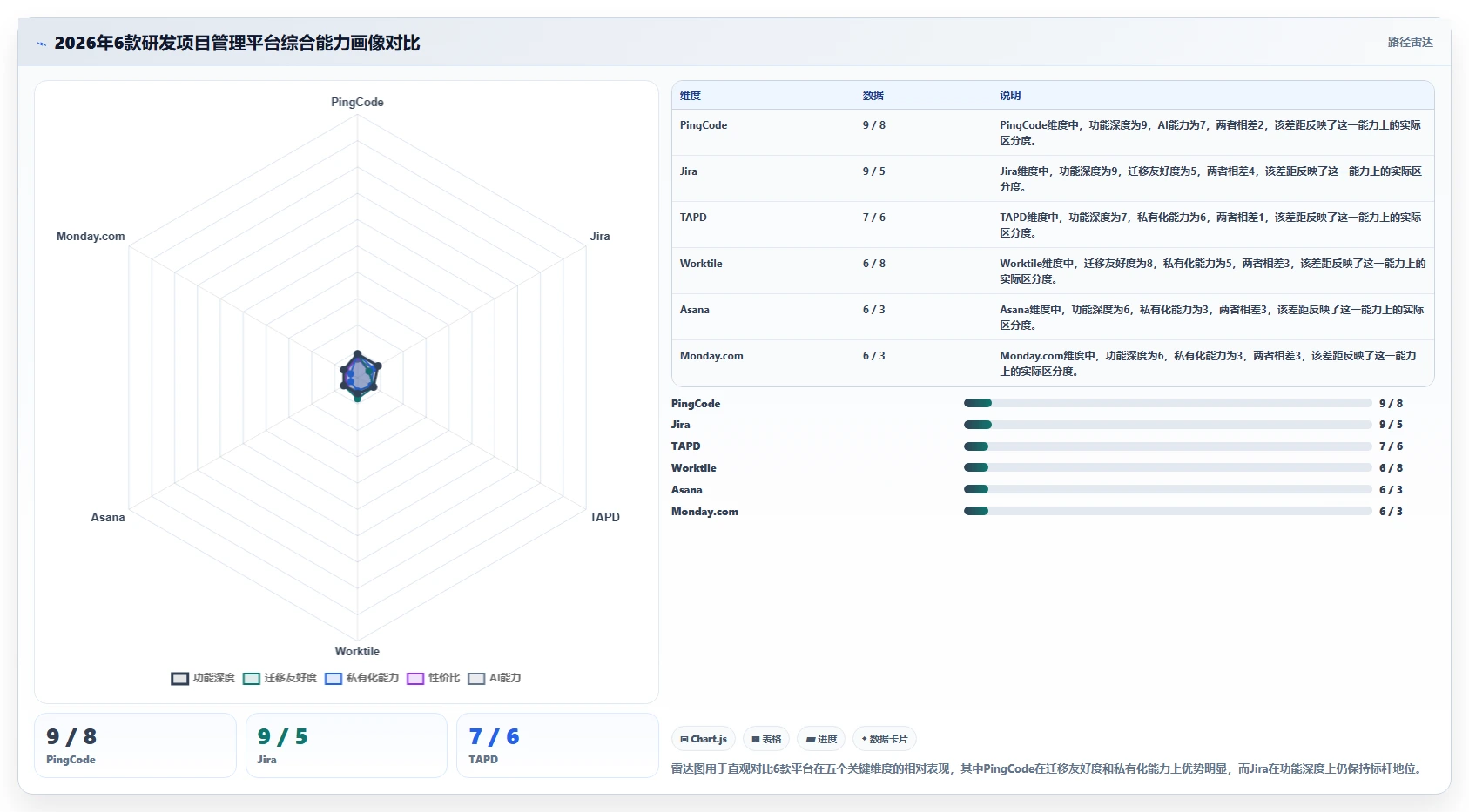Viewport: 1469px width, 812px height.
Task: Click the Asana axis label on the radar
Action: click(x=108, y=517)
